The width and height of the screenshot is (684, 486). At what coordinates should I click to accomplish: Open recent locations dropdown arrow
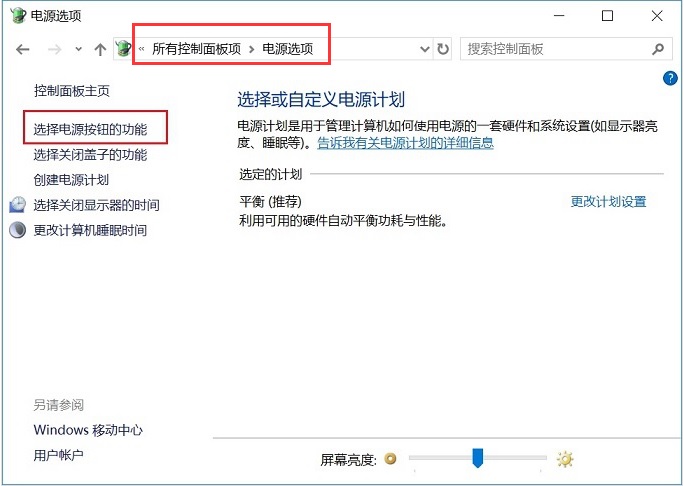(x=77, y=49)
